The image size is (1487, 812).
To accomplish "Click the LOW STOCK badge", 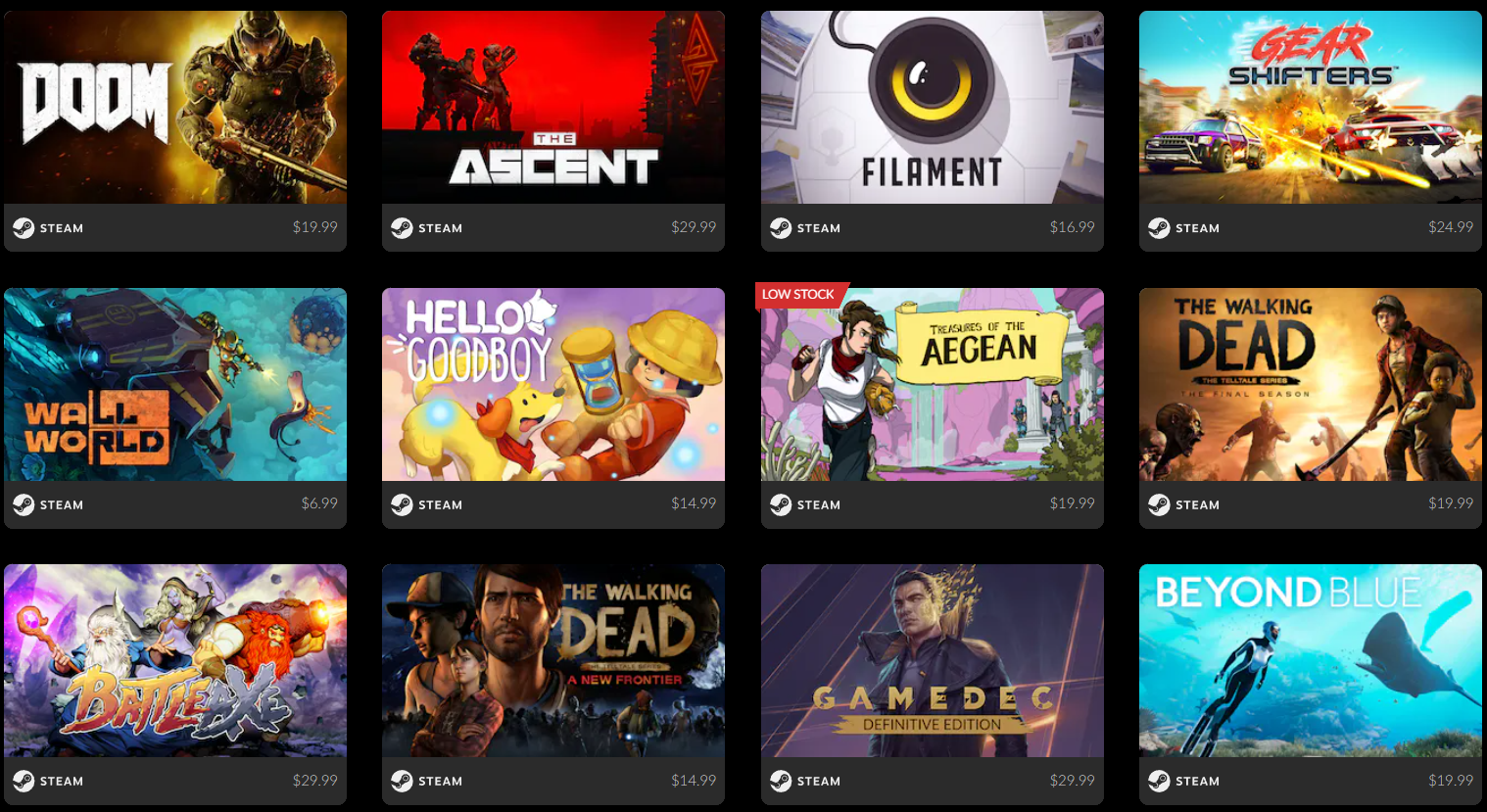I will pos(798,294).
